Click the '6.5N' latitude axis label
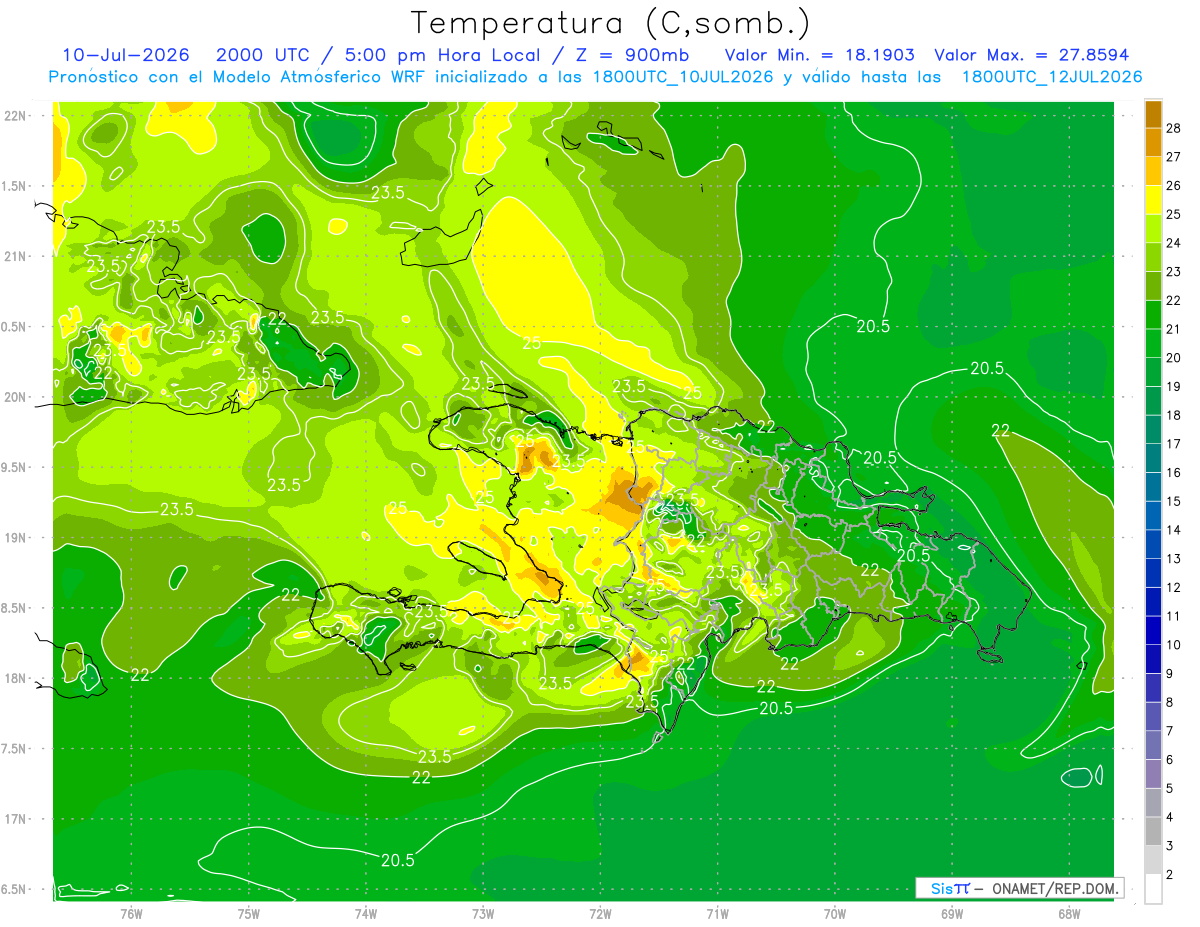 point(13,889)
